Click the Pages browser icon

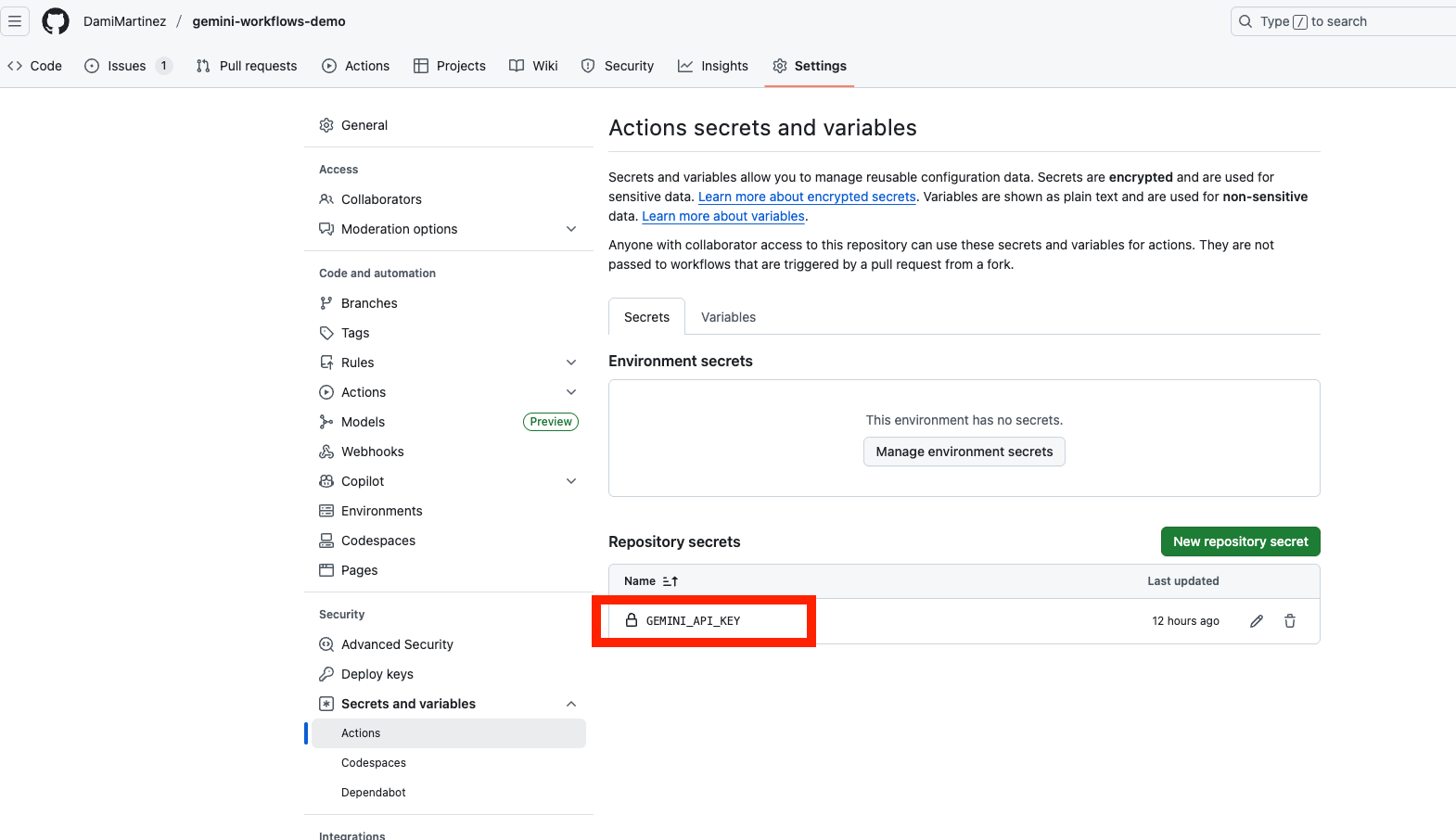(x=326, y=570)
